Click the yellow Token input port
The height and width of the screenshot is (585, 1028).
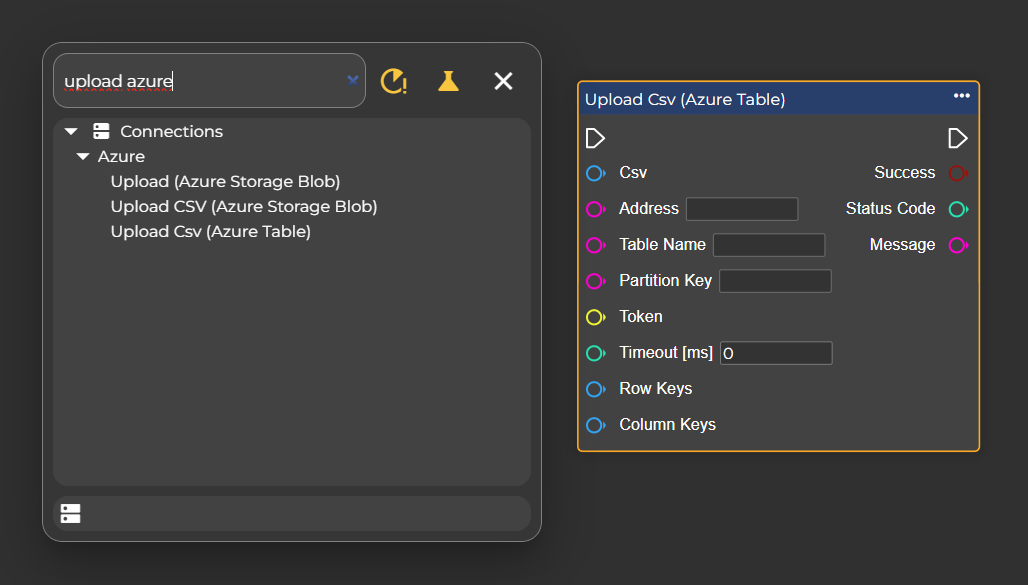pos(595,317)
